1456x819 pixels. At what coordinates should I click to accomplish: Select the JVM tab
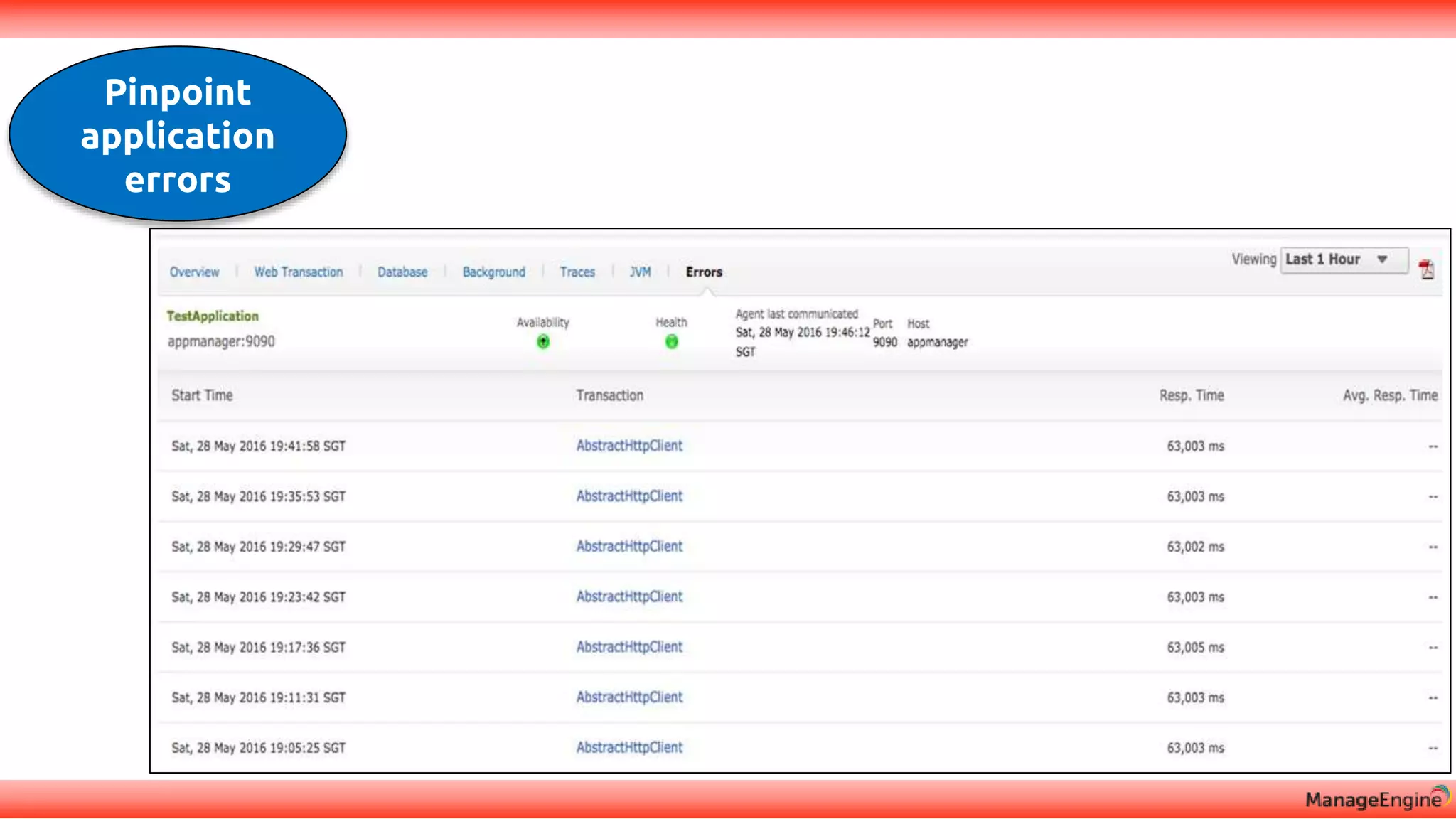[x=640, y=272]
